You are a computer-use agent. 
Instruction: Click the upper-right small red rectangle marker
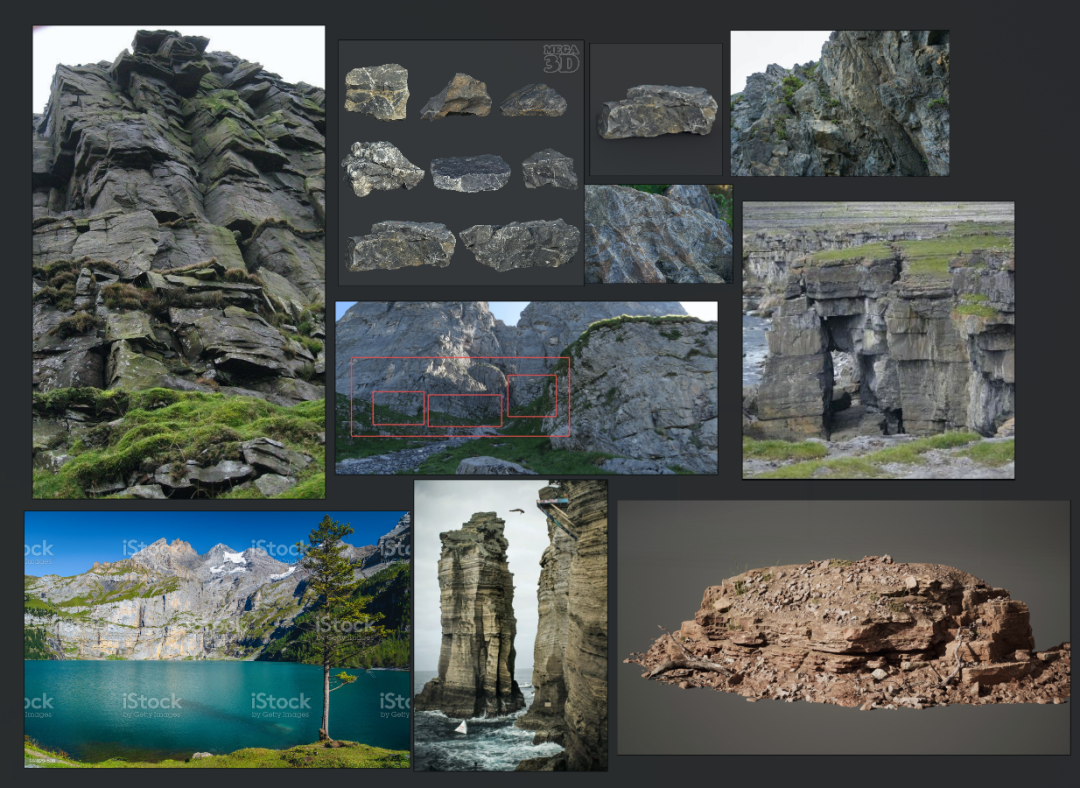[x=532, y=395]
